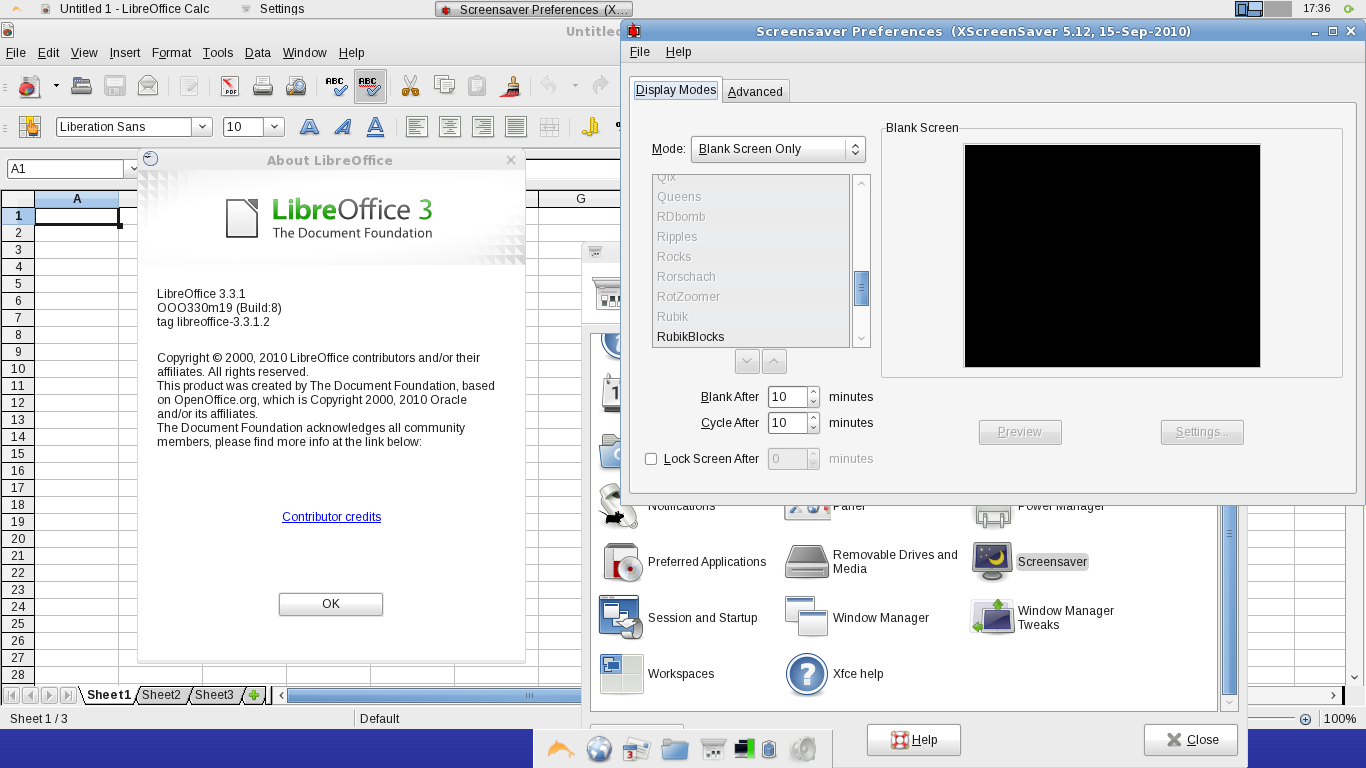
Task: Align cell text to the left
Action: point(417,127)
